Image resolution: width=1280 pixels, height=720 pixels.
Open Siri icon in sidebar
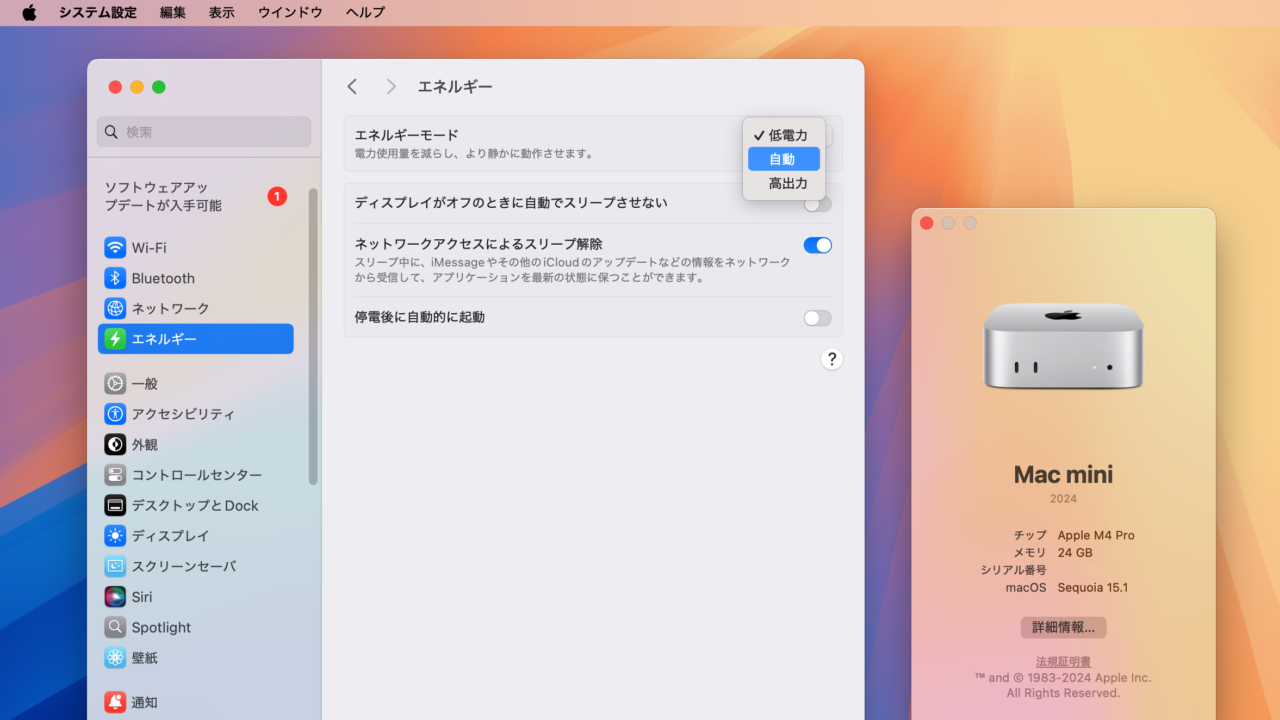click(115, 597)
